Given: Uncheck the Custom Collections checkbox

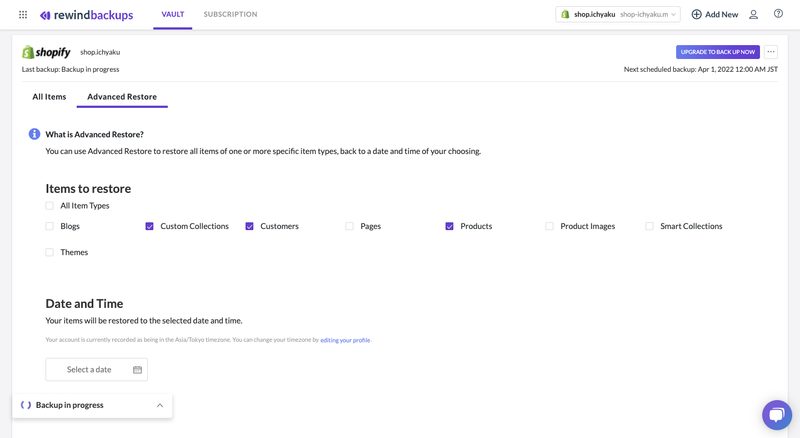Looking at the screenshot, I should click(x=149, y=226).
